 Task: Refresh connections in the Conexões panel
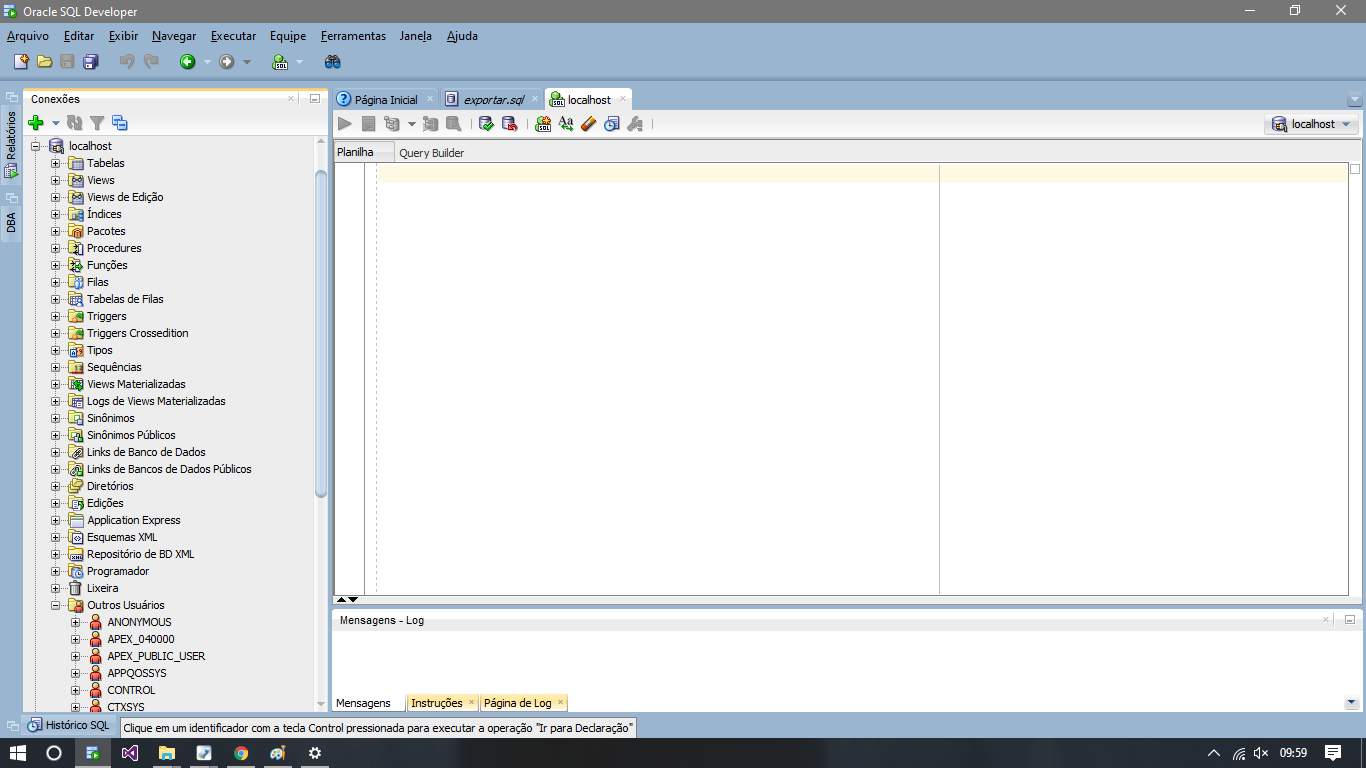[x=75, y=123]
